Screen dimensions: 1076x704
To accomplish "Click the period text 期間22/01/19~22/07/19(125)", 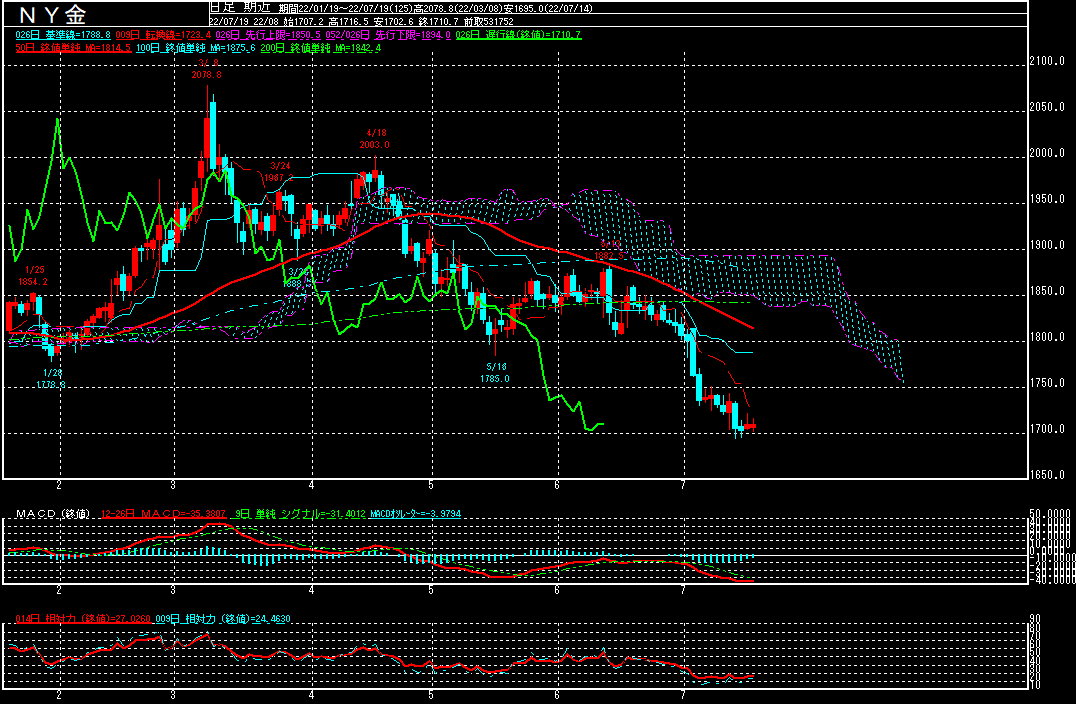I will pos(347,8).
